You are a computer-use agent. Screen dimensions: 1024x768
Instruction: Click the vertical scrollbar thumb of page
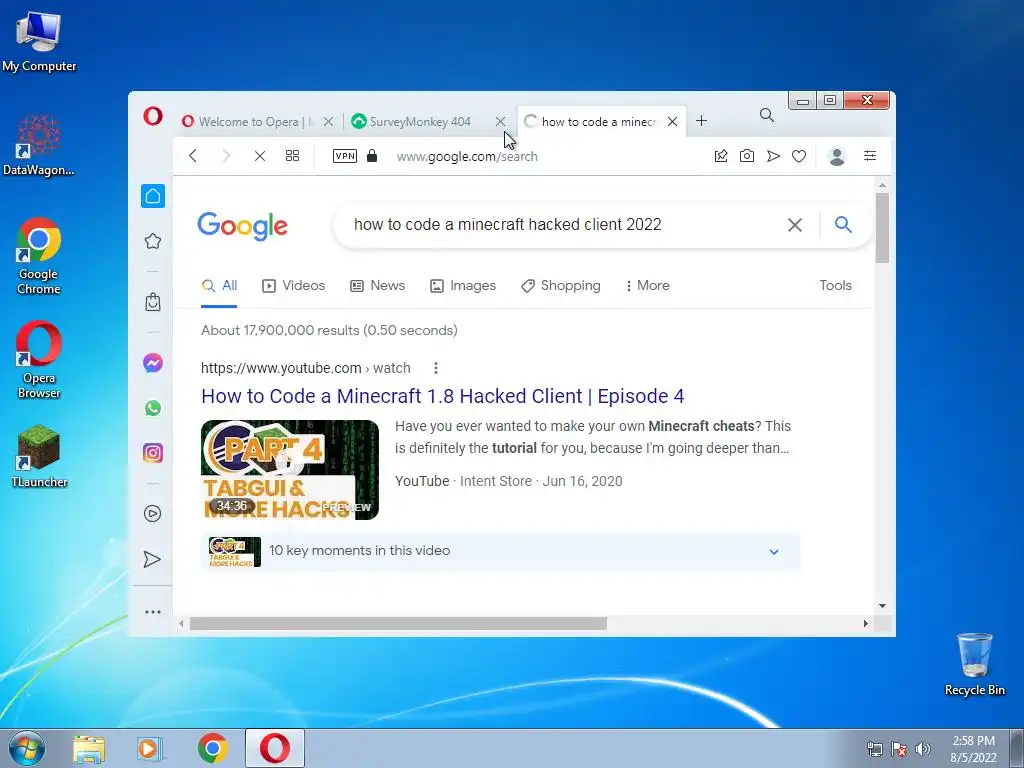(882, 228)
